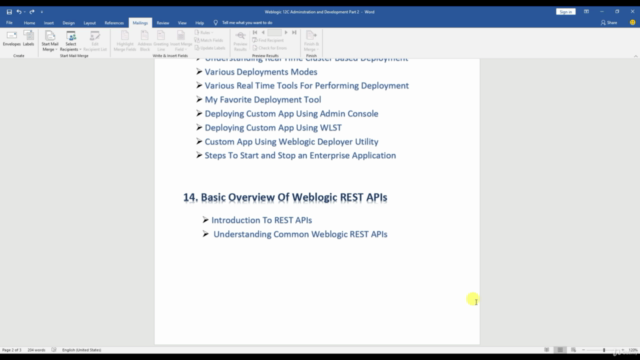This screenshot has height=360, width=640.
Task: Open the Design ribbon tab
Action: (x=68, y=23)
